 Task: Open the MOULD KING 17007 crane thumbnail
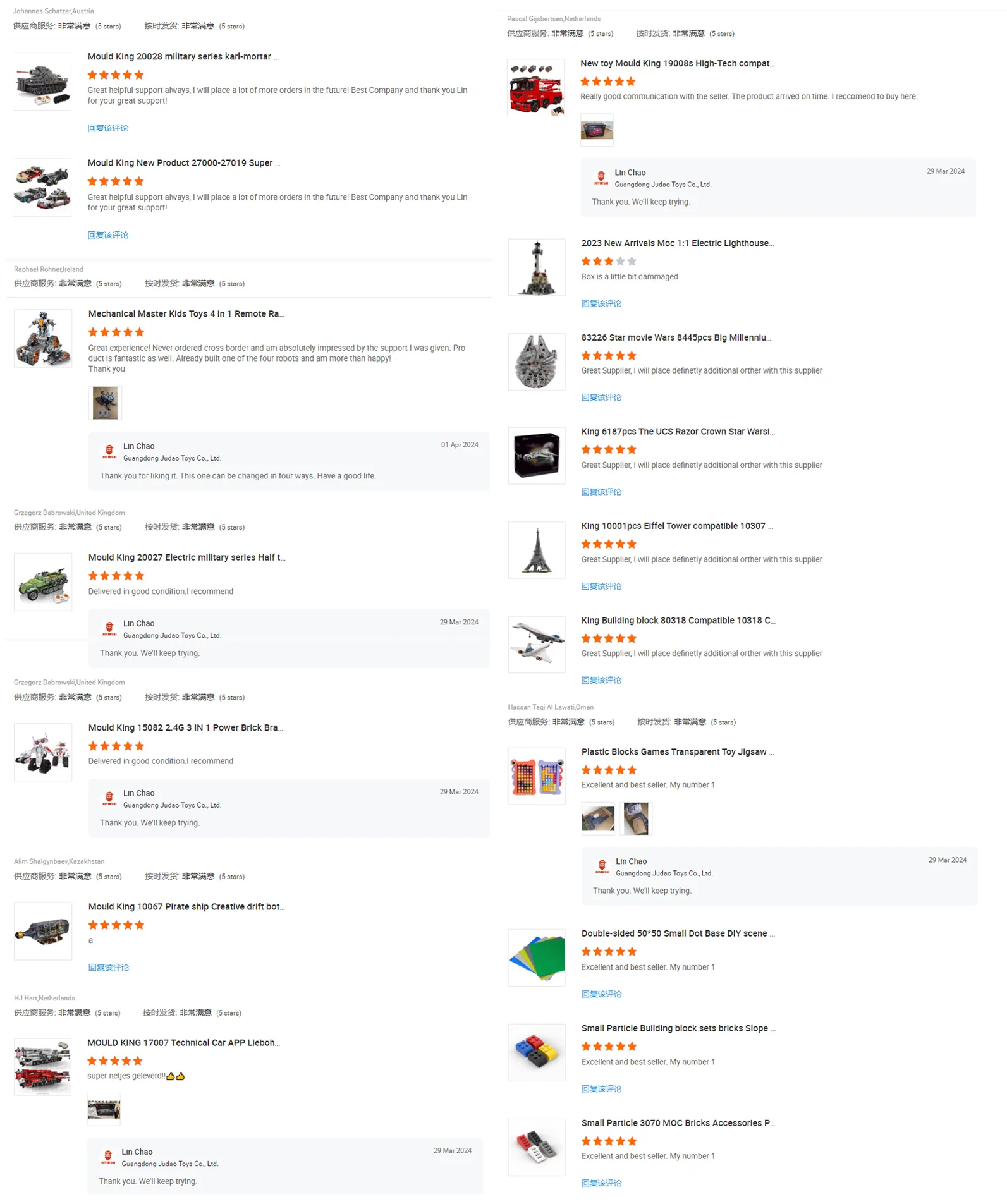[x=42, y=1067]
